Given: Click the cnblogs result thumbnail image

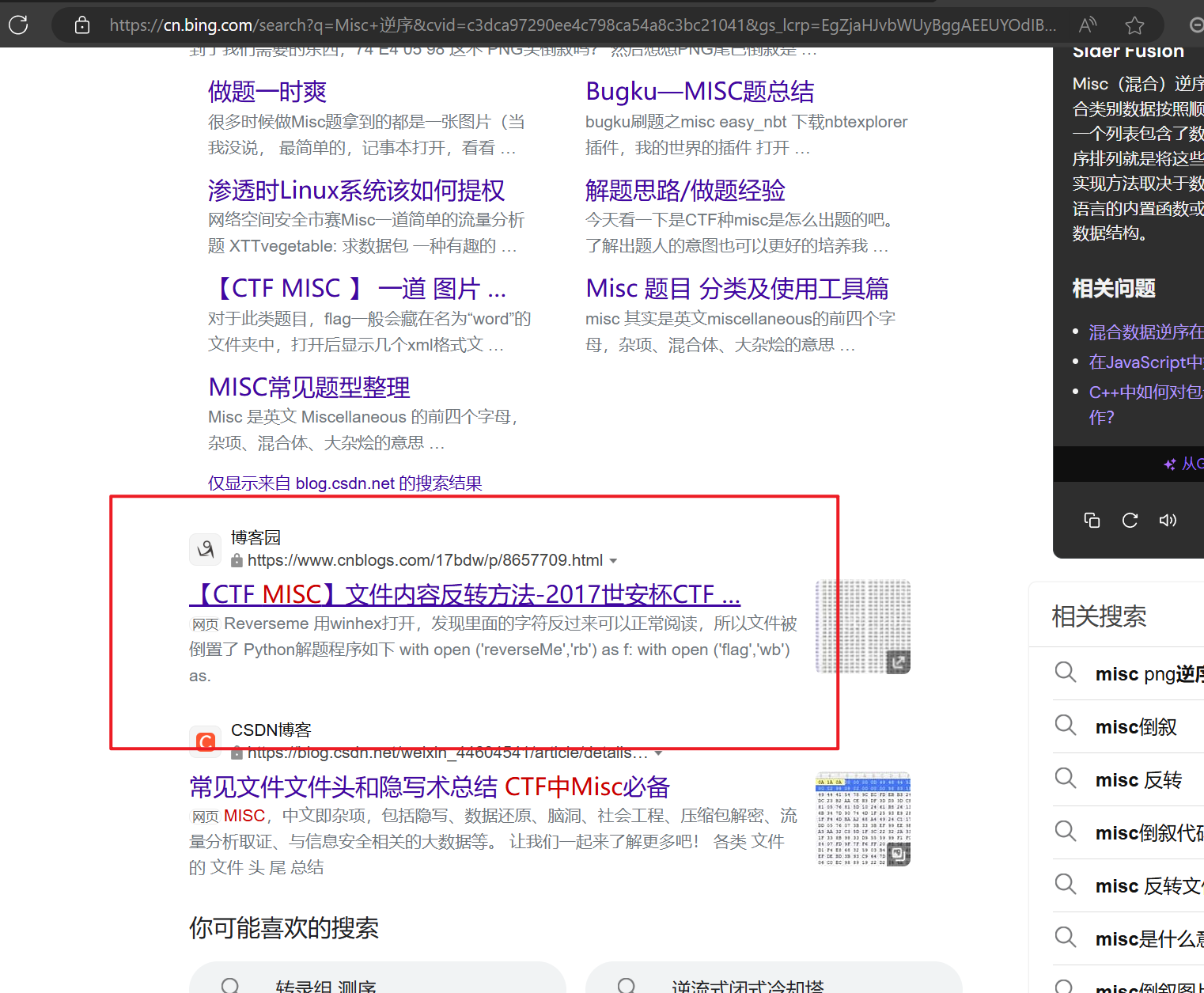Looking at the screenshot, I should (x=863, y=627).
